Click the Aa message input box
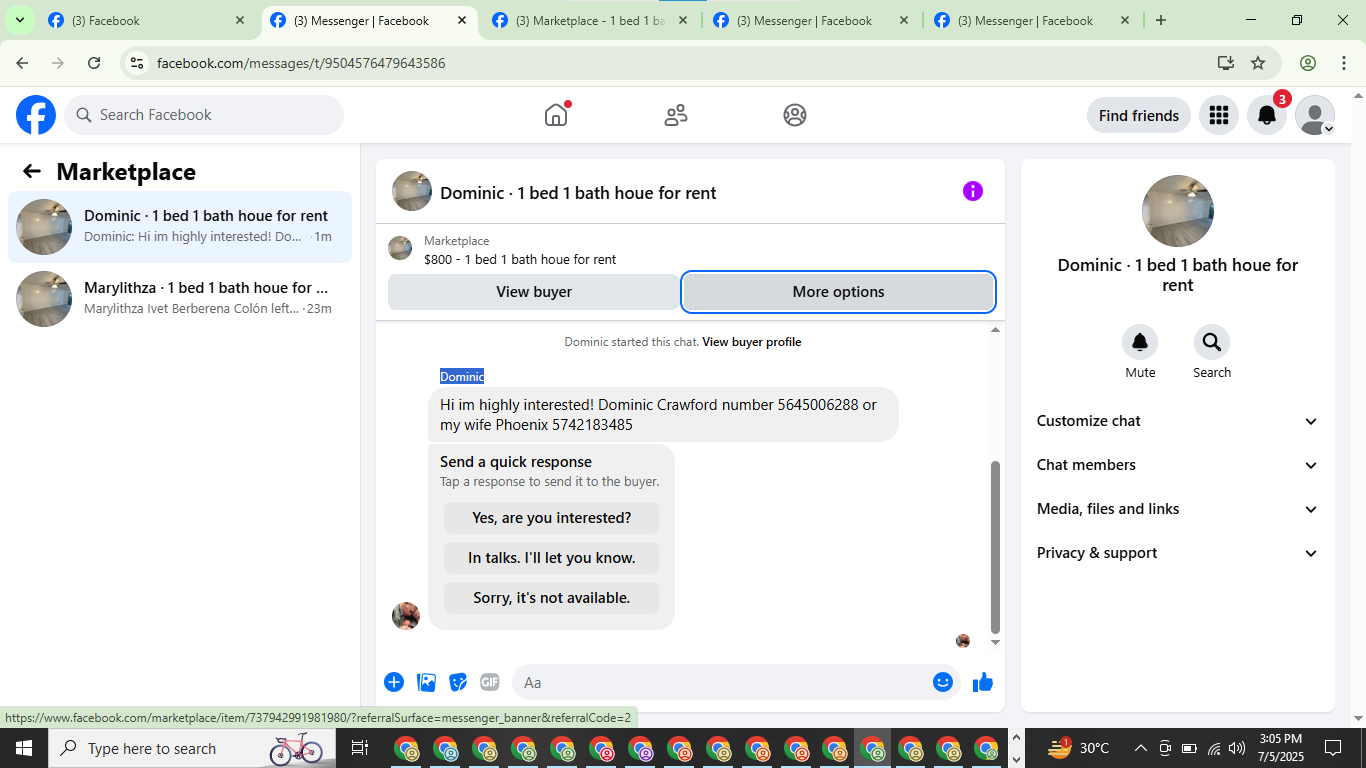The image size is (1366, 768). [x=736, y=682]
